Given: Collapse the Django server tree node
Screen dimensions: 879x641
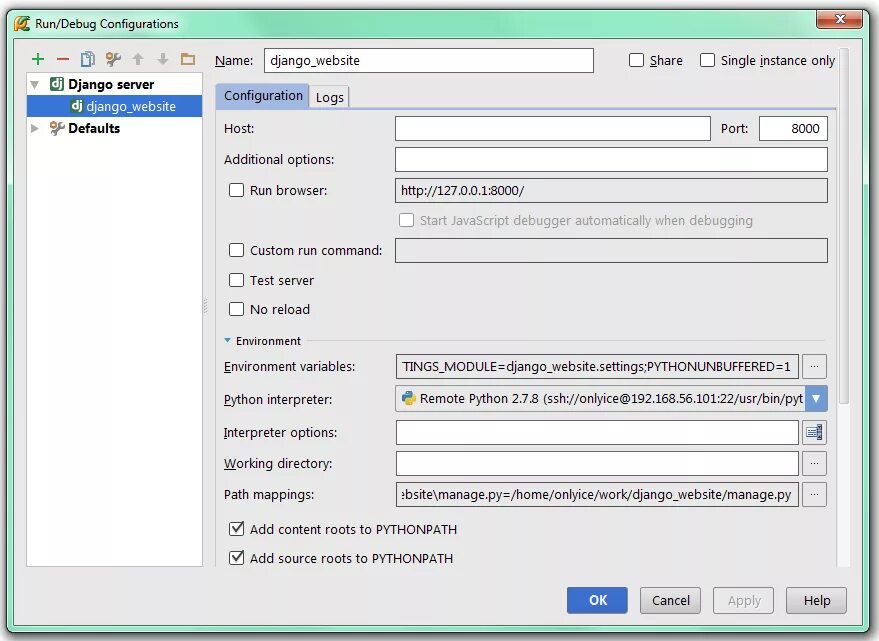Looking at the screenshot, I should (35, 85).
